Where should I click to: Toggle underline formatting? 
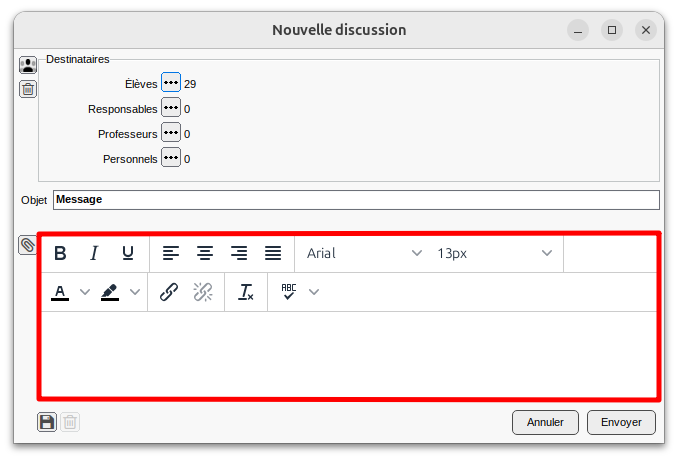point(128,253)
